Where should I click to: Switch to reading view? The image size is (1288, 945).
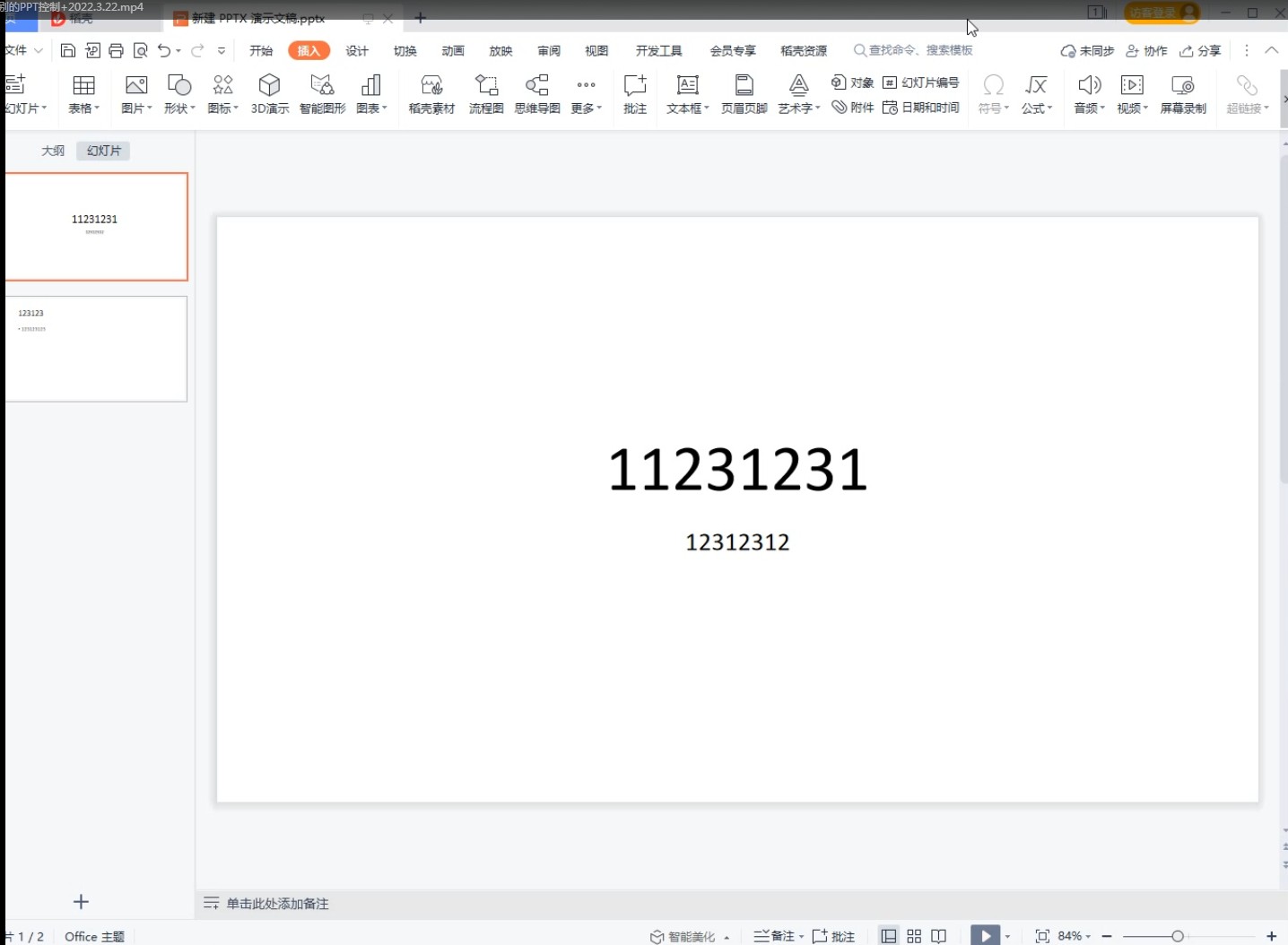pyautogui.click(x=938, y=936)
